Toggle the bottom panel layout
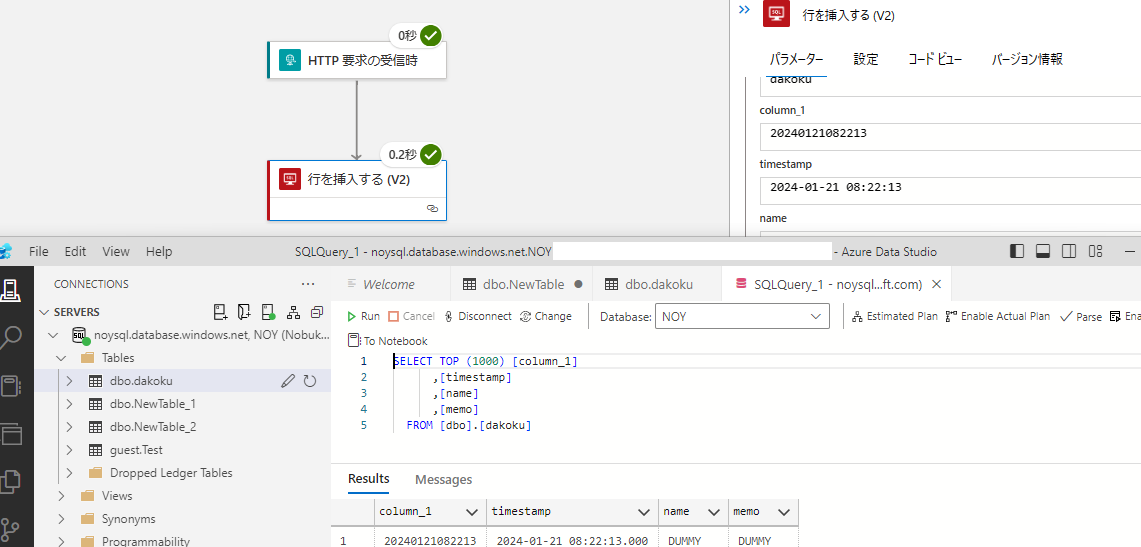Viewport: 1141px width, 547px height. coord(1042,252)
